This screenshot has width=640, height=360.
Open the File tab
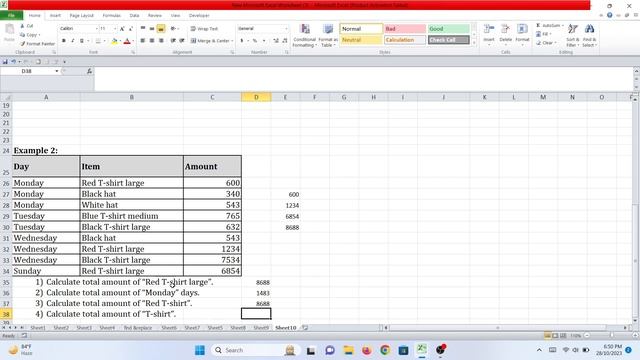[11, 16]
